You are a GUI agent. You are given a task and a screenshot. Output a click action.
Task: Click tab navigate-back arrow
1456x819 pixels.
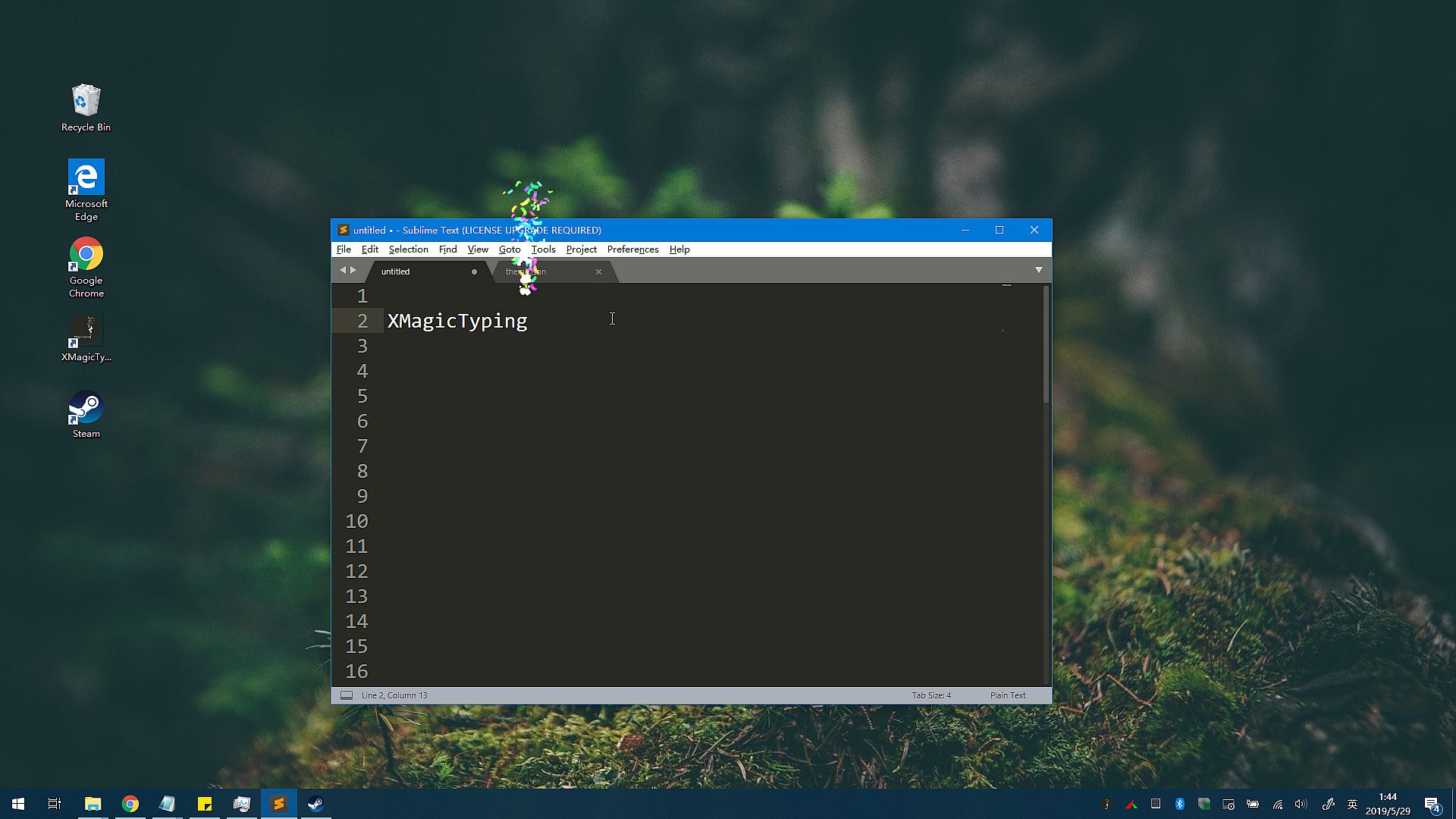pyautogui.click(x=342, y=270)
